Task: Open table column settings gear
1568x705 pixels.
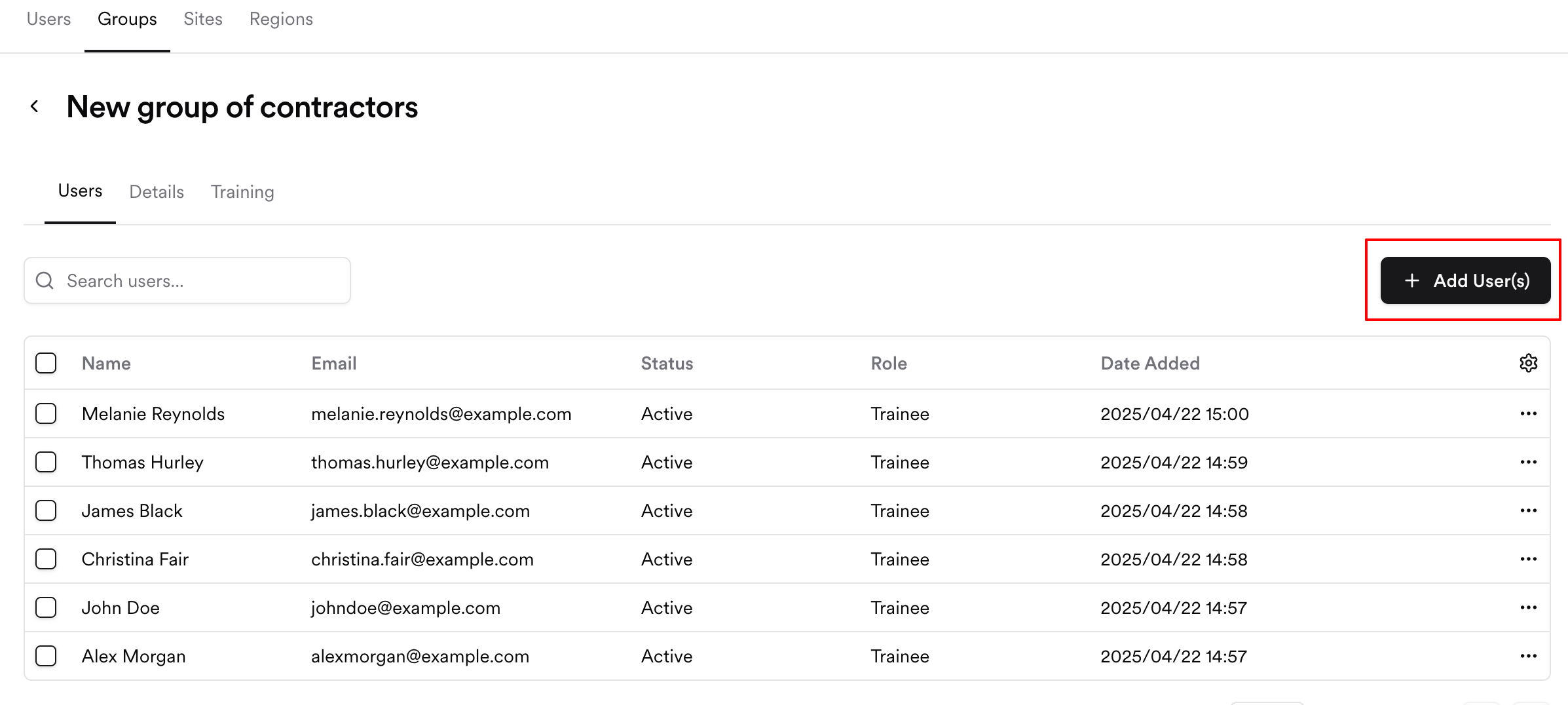Action: tap(1528, 363)
